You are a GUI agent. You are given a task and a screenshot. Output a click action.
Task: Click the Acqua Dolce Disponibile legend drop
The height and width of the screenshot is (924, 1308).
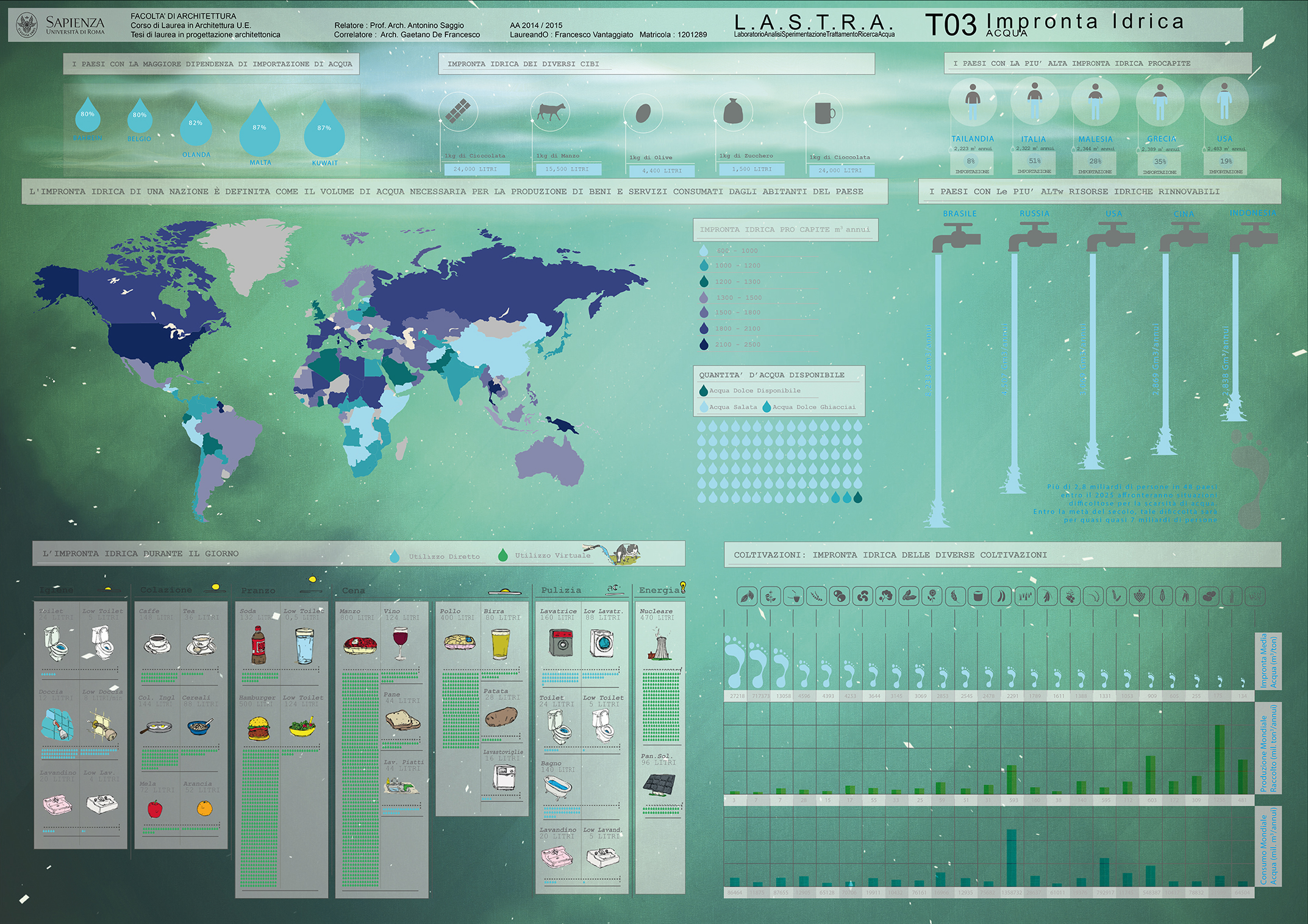703,391
